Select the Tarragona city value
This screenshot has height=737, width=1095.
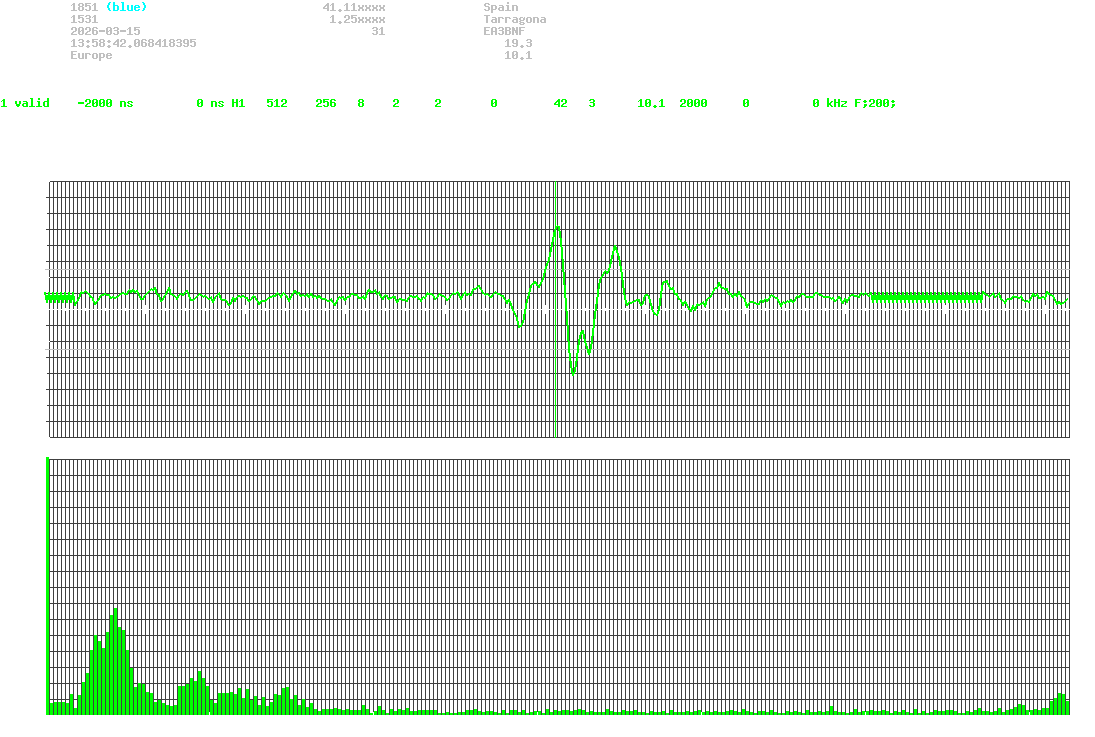514,19
